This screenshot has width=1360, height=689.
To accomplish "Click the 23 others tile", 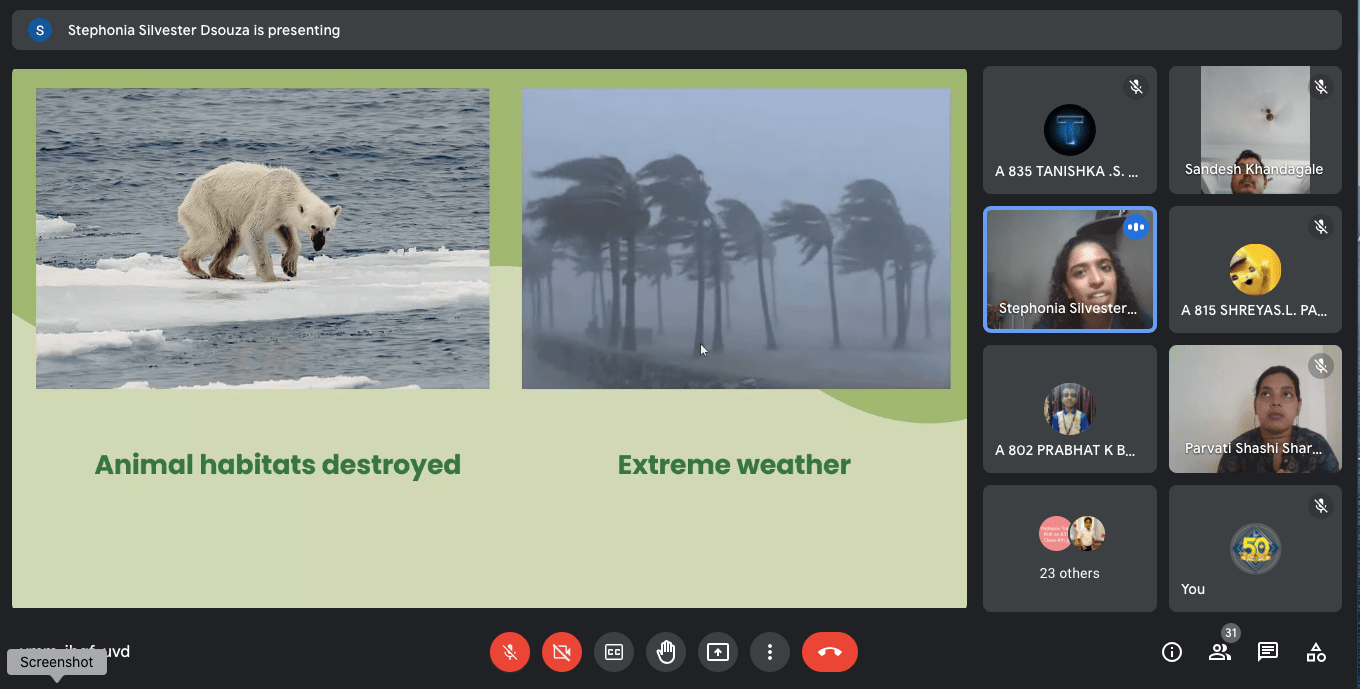I will [1069, 548].
